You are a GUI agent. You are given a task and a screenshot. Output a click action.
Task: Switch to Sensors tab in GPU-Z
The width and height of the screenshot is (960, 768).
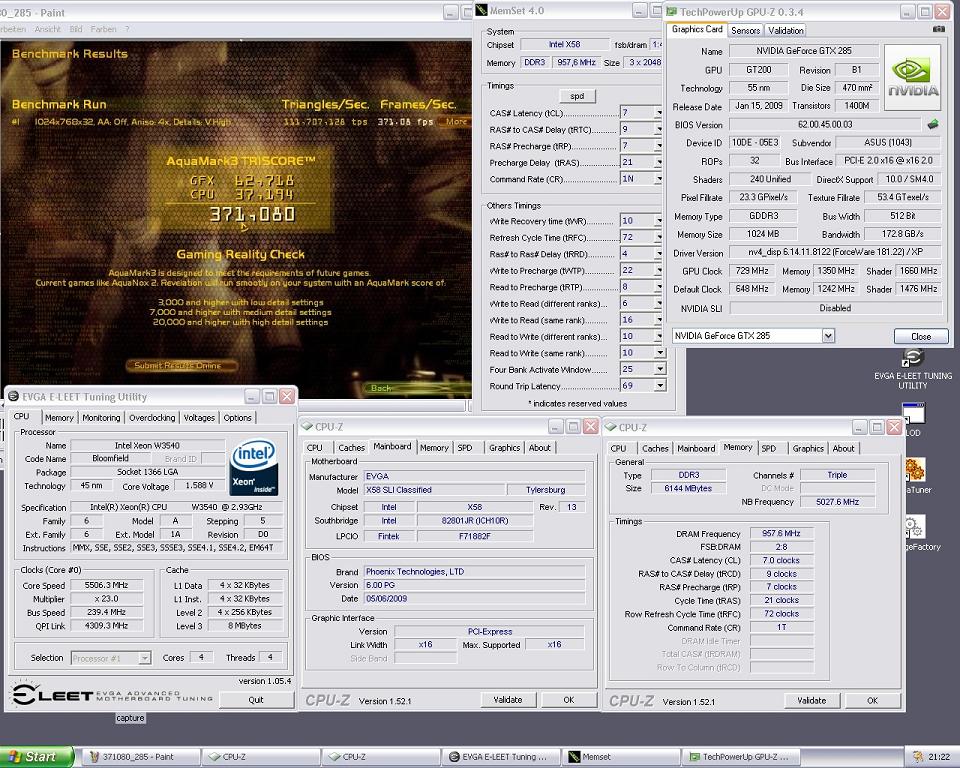coord(745,31)
